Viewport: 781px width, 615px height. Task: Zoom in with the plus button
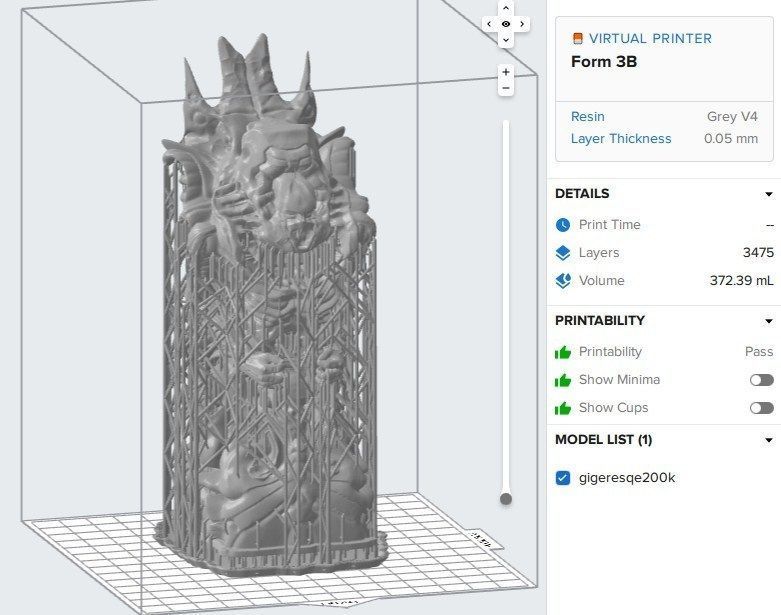point(506,72)
